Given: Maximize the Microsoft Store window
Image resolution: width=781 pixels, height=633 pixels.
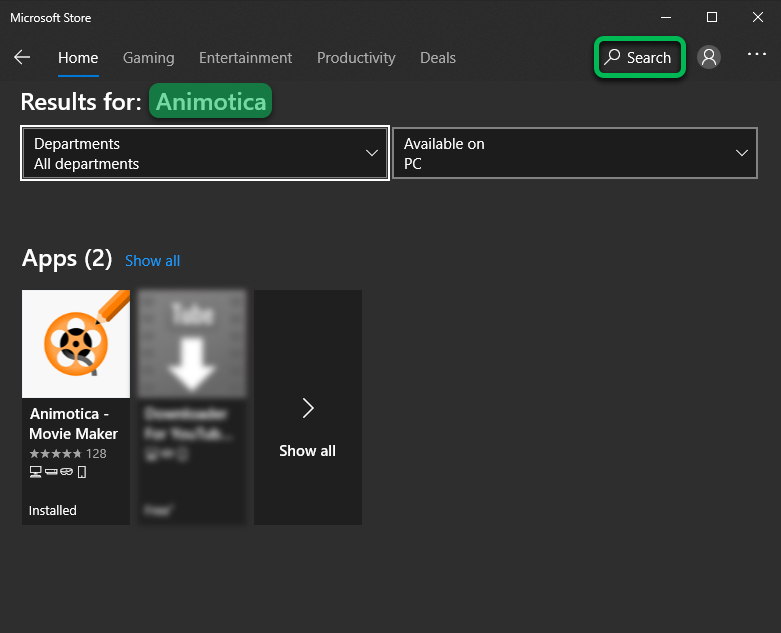Looking at the screenshot, I should pos(712,17).
